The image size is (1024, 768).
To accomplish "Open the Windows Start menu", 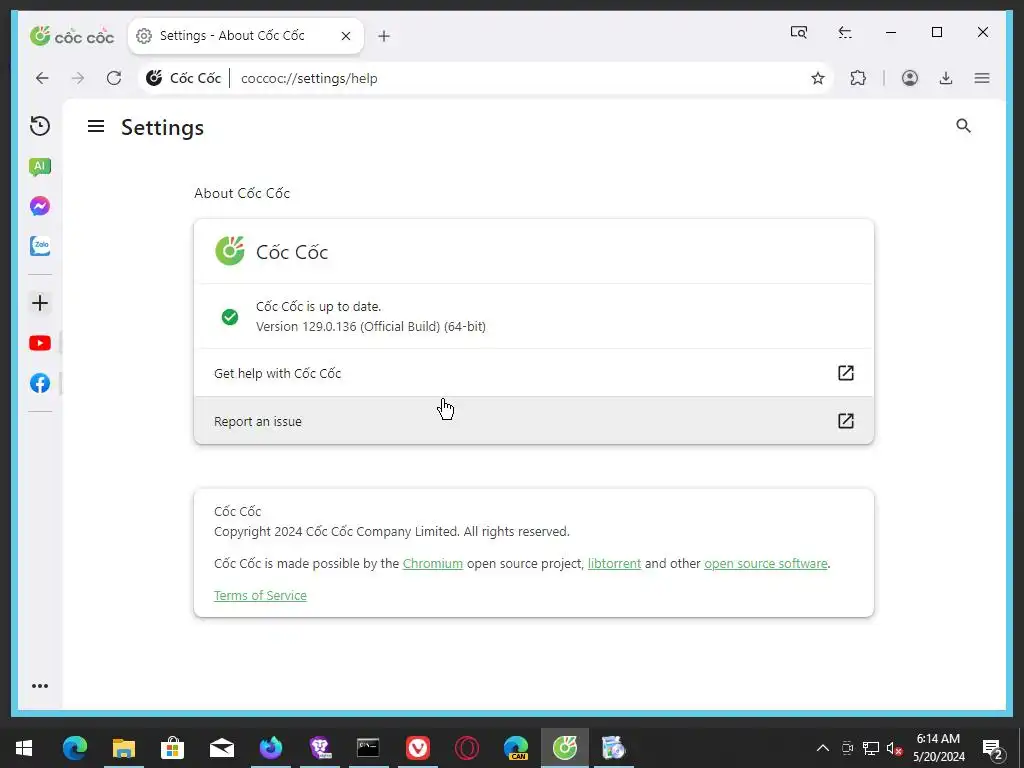I will click(x=24, y=748).
